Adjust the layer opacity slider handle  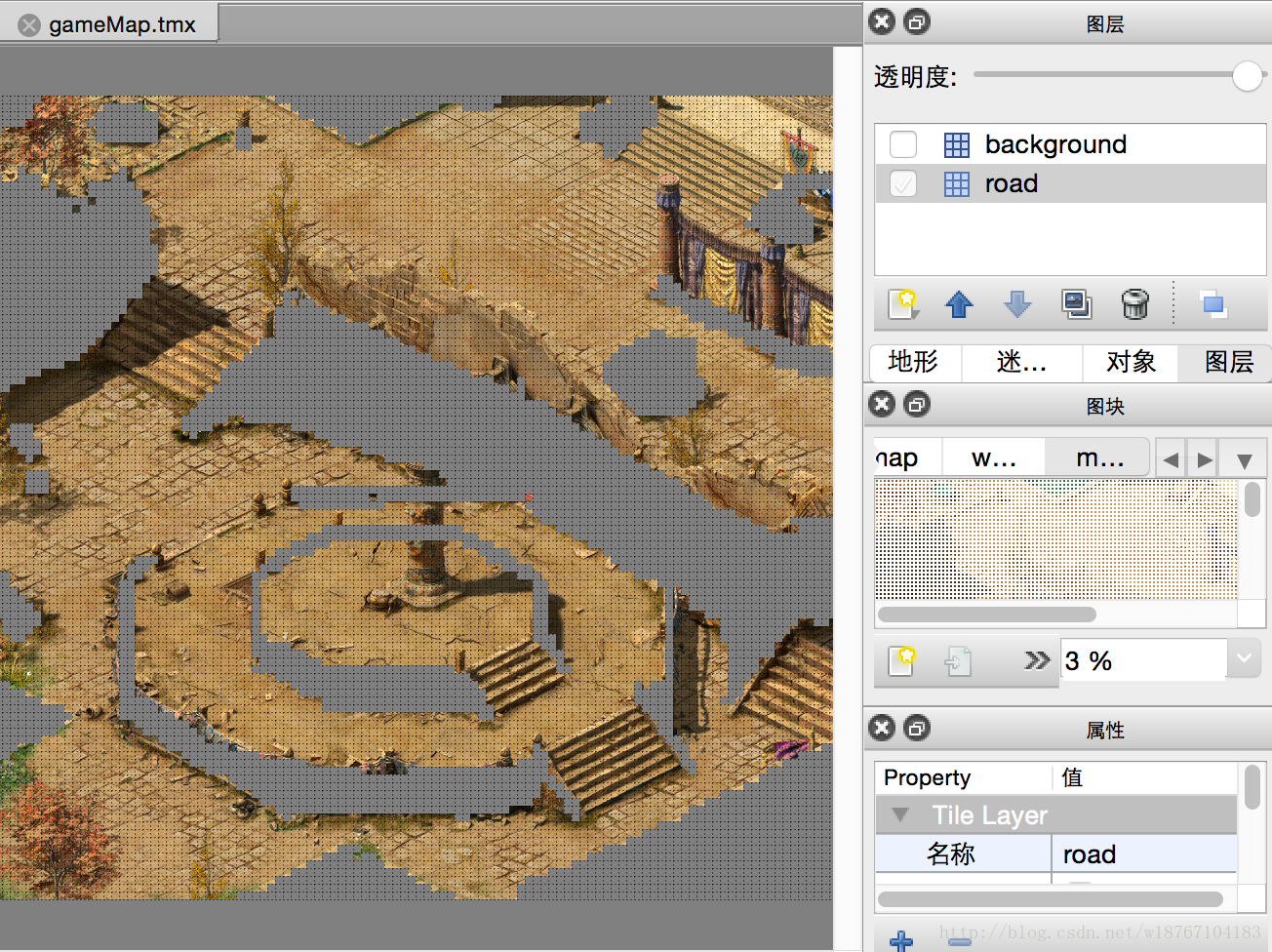click(x=1248, y=75)
